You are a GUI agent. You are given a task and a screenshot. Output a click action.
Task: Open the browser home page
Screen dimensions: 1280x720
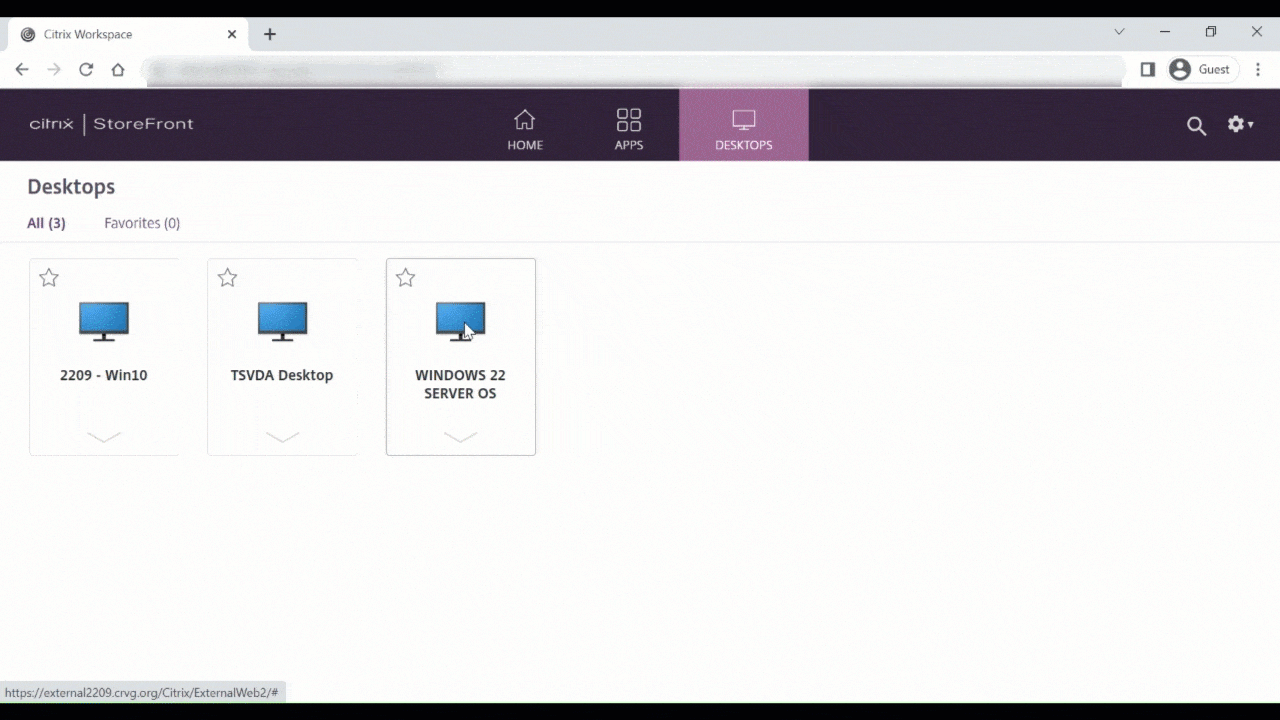(118, 69)
